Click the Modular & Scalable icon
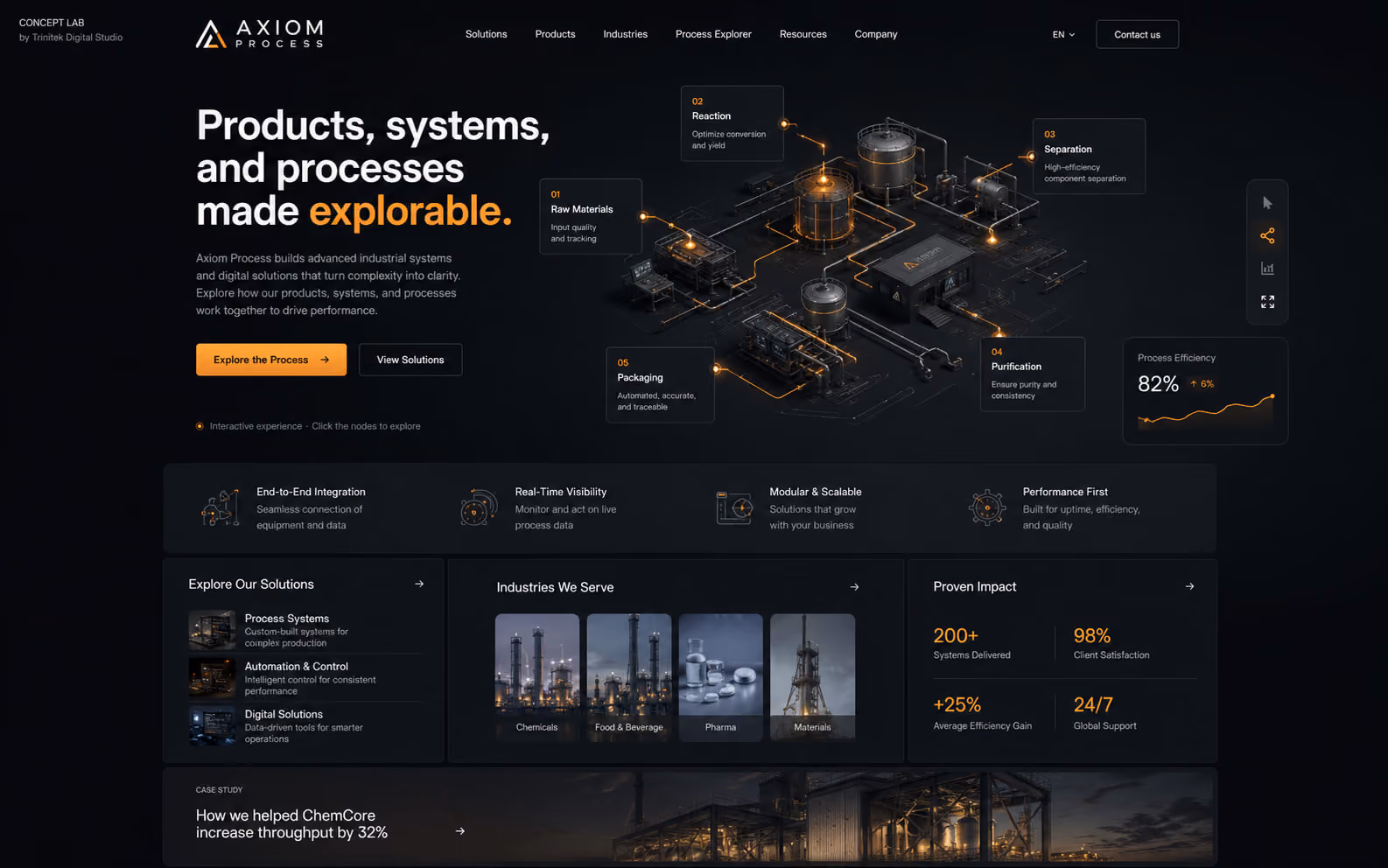The width and height of the screenshot is (1388, 868). [x=734, y=507]
